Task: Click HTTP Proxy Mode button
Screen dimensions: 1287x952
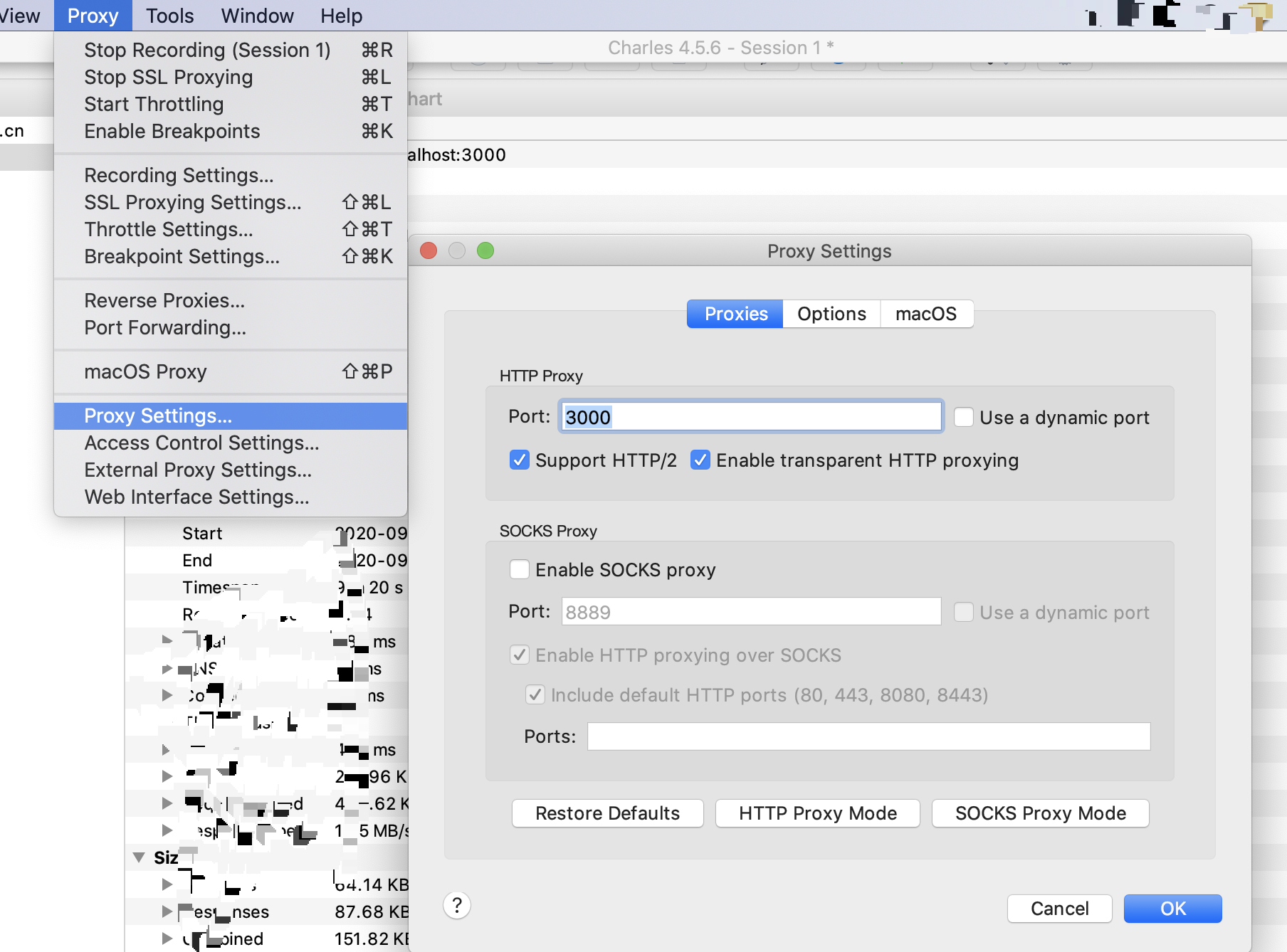Action: click(817, 813)
